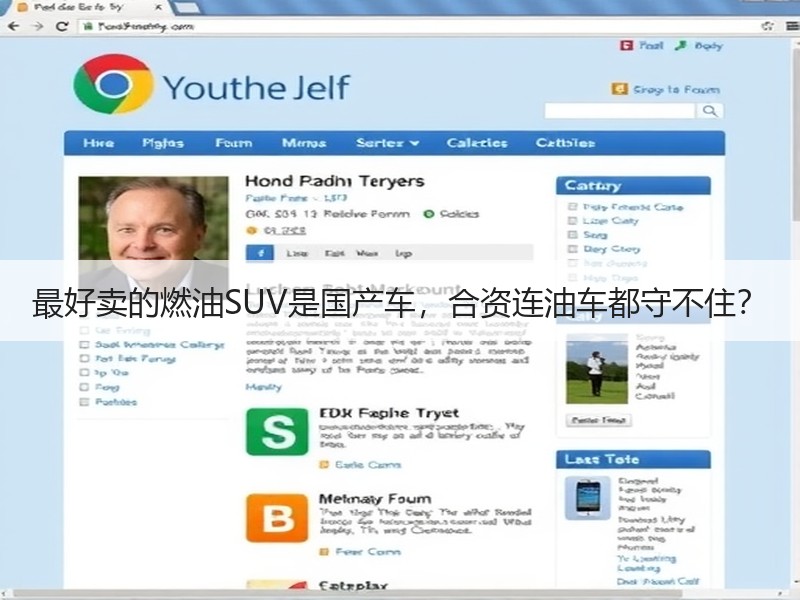800x600 pixels.
Task: Click the small orange icon beside 'Feer Cornn'
Action: click(323, 552)
